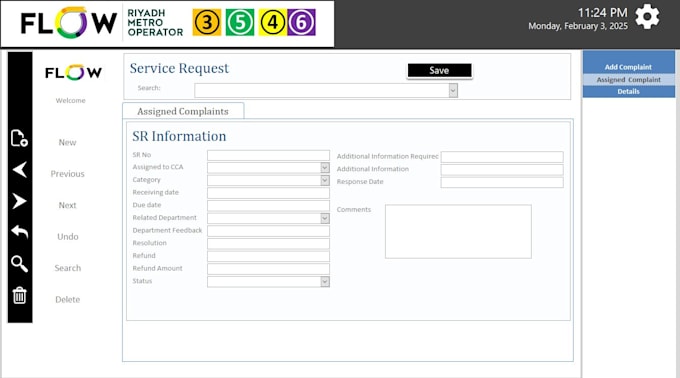
Task: Save the service request
Action: pyautogui.click(x=439, y=71)
